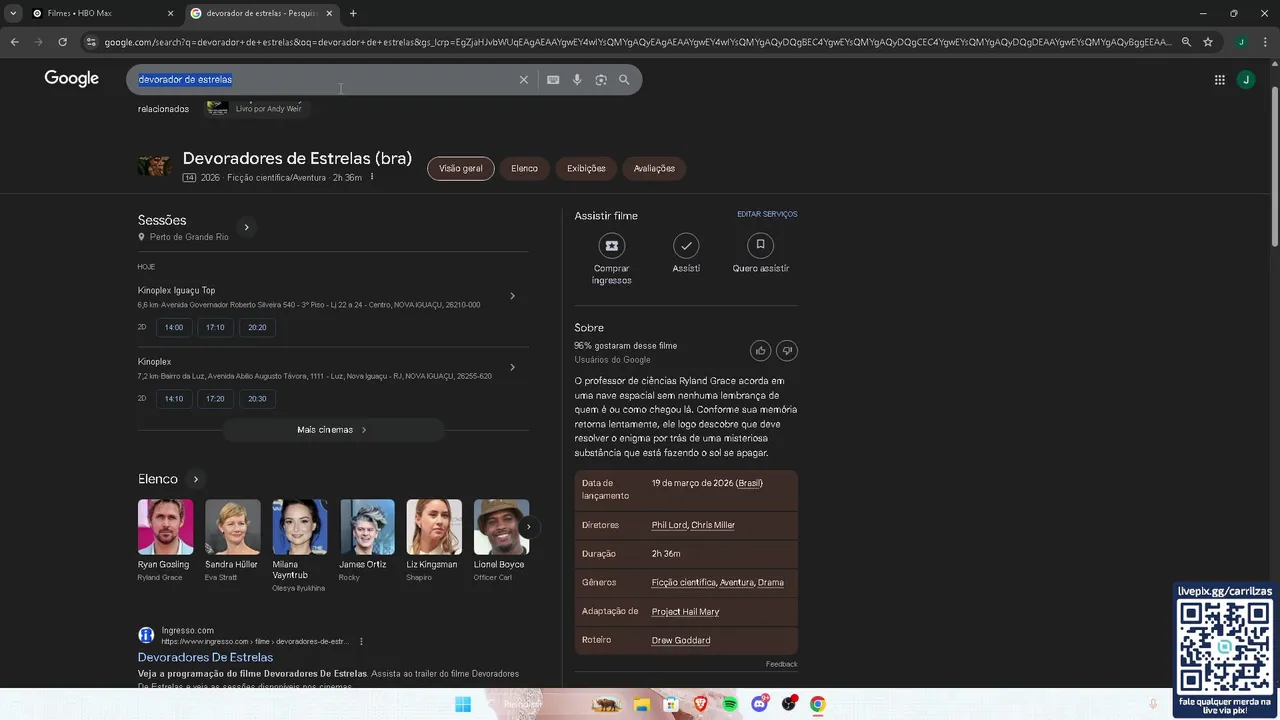
Task: Select the 17:20 showtime
Action: (215, 398)
